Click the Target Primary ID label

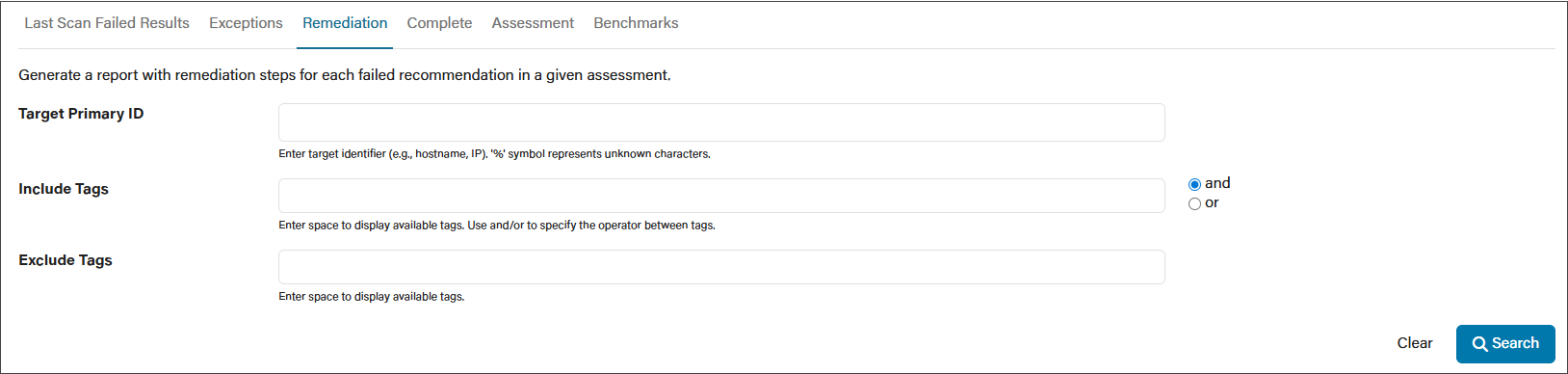pyautogui.click(x=81, y=114)
